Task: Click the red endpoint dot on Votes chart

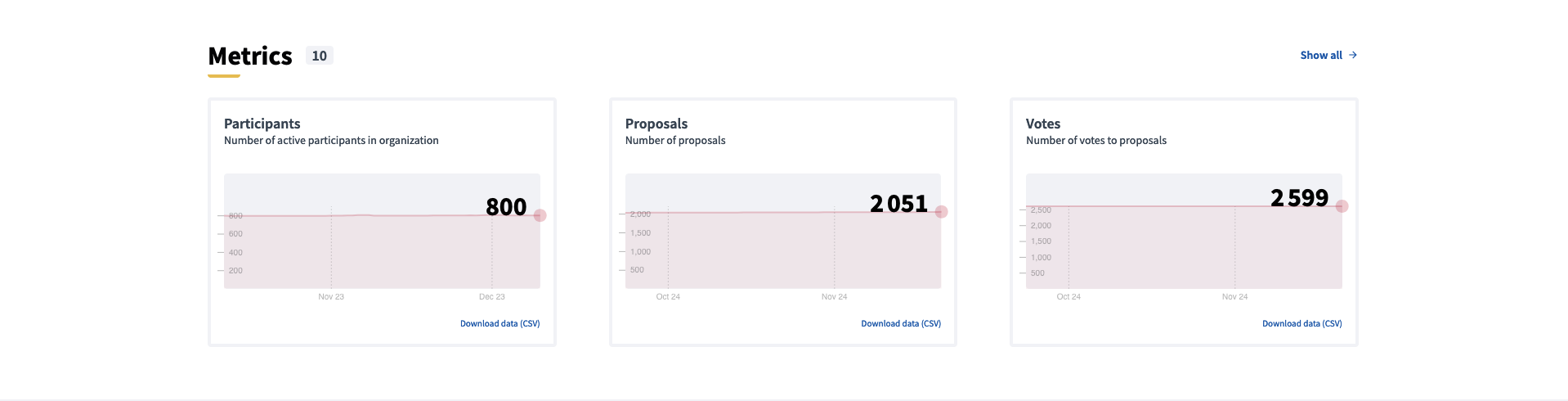Action: point(1342,206)
